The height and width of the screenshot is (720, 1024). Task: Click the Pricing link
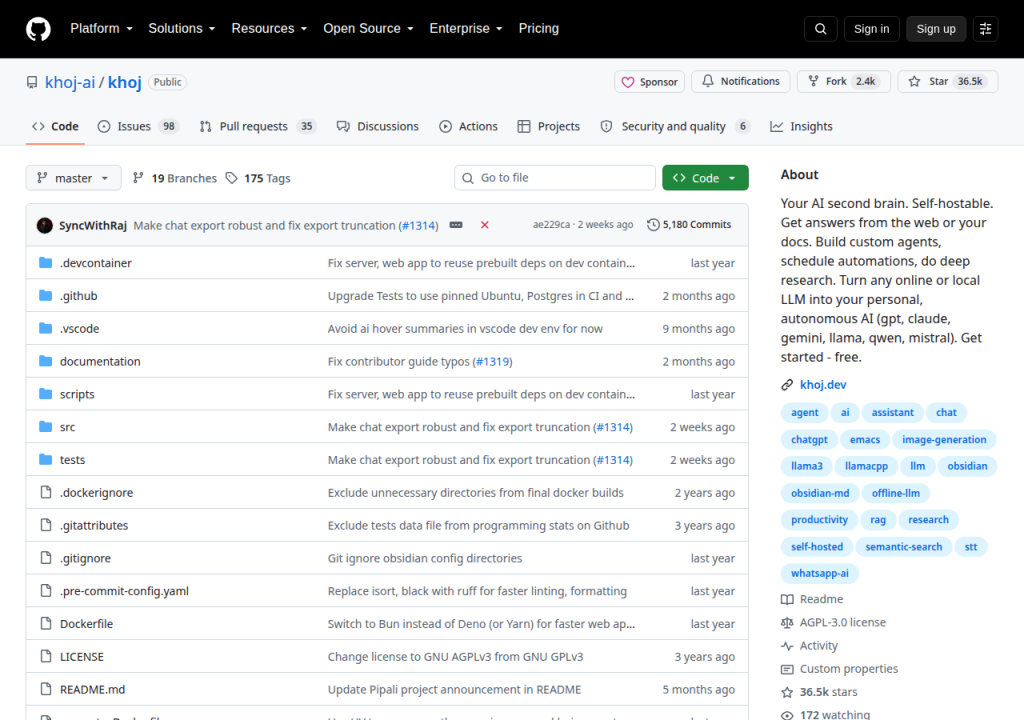[x=539, y=29]
